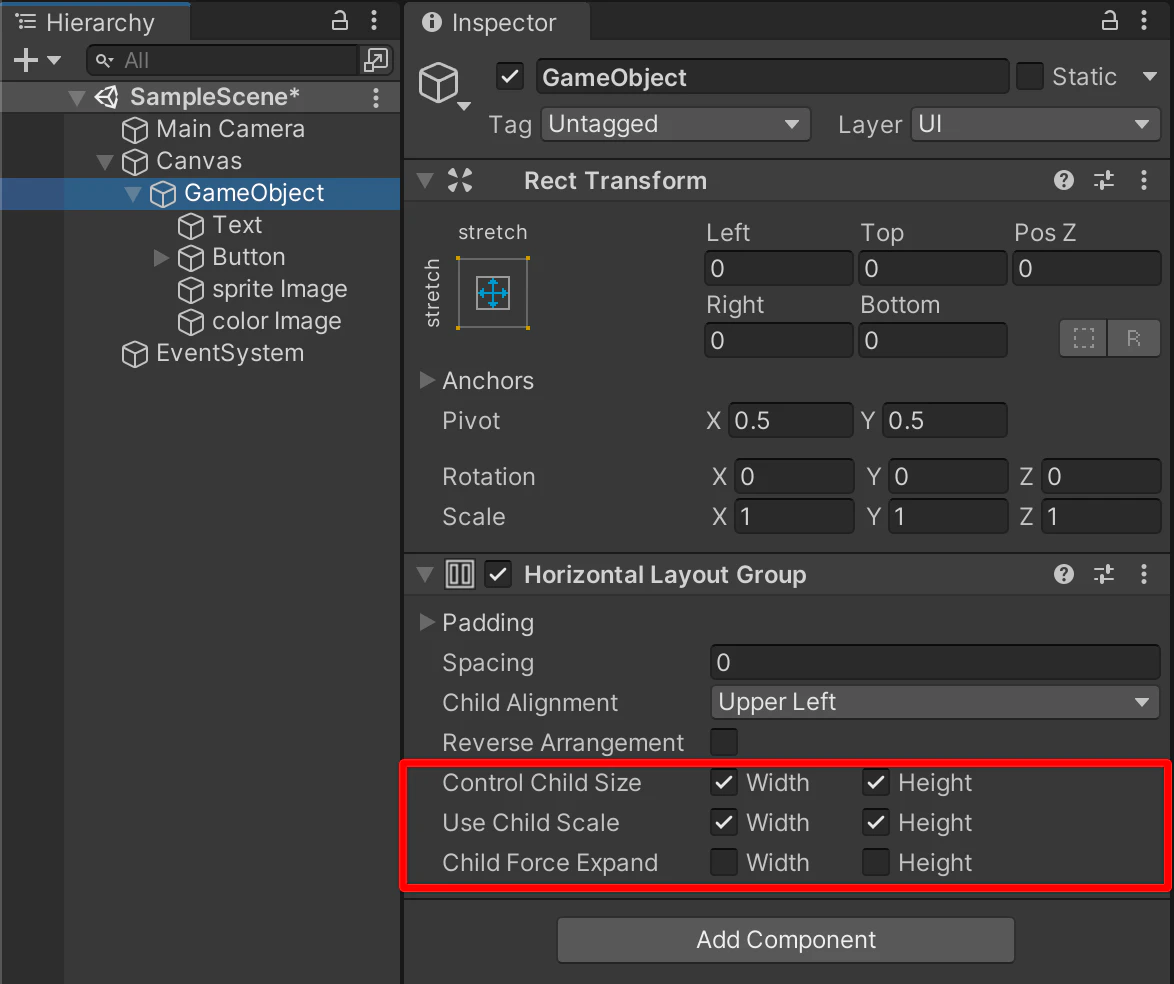Switch to the Hierarchy tab

(95, 22)
